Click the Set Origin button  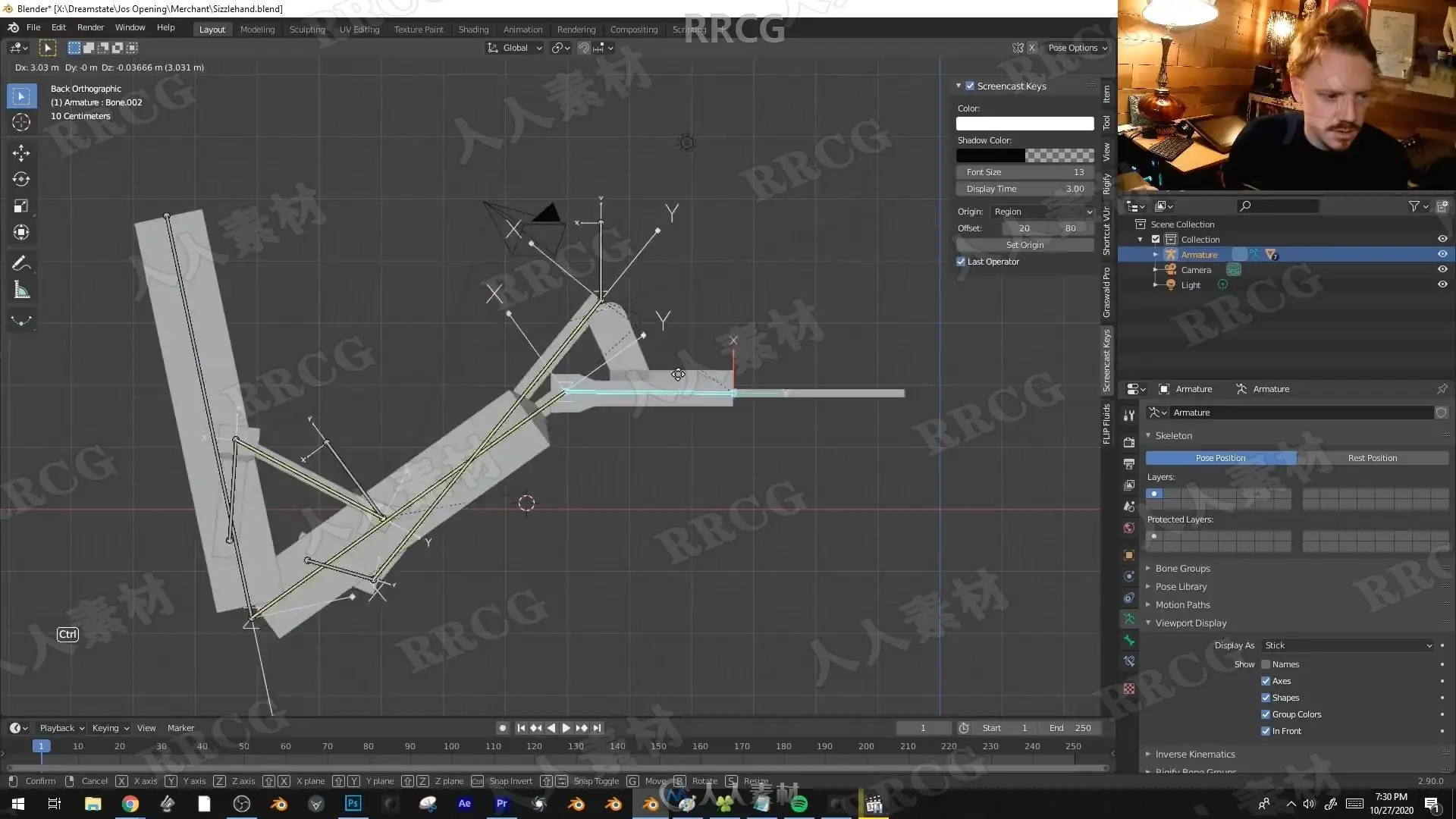click(1025, 245)
